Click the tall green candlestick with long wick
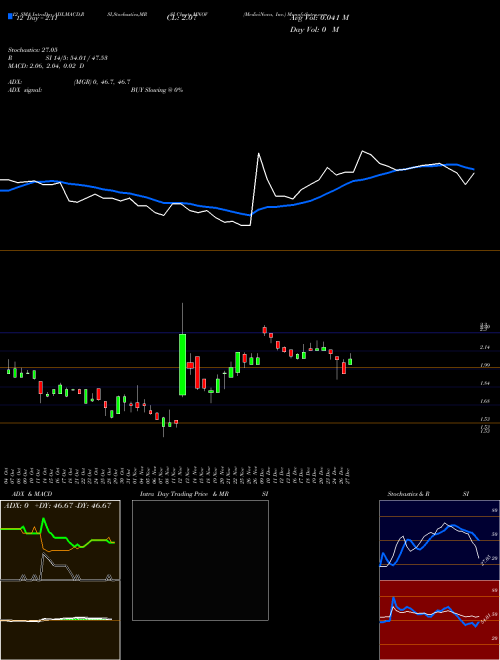The height and width of the screenshot is (660, 500). point(182,365)
